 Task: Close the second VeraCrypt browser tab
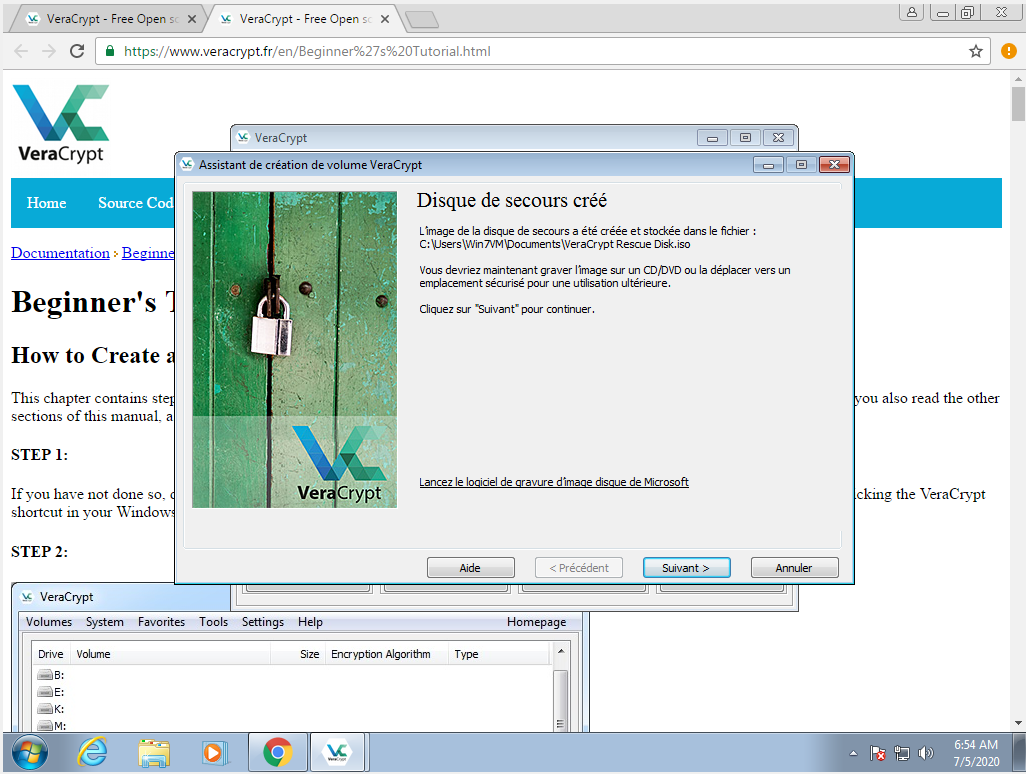[385, 19]
